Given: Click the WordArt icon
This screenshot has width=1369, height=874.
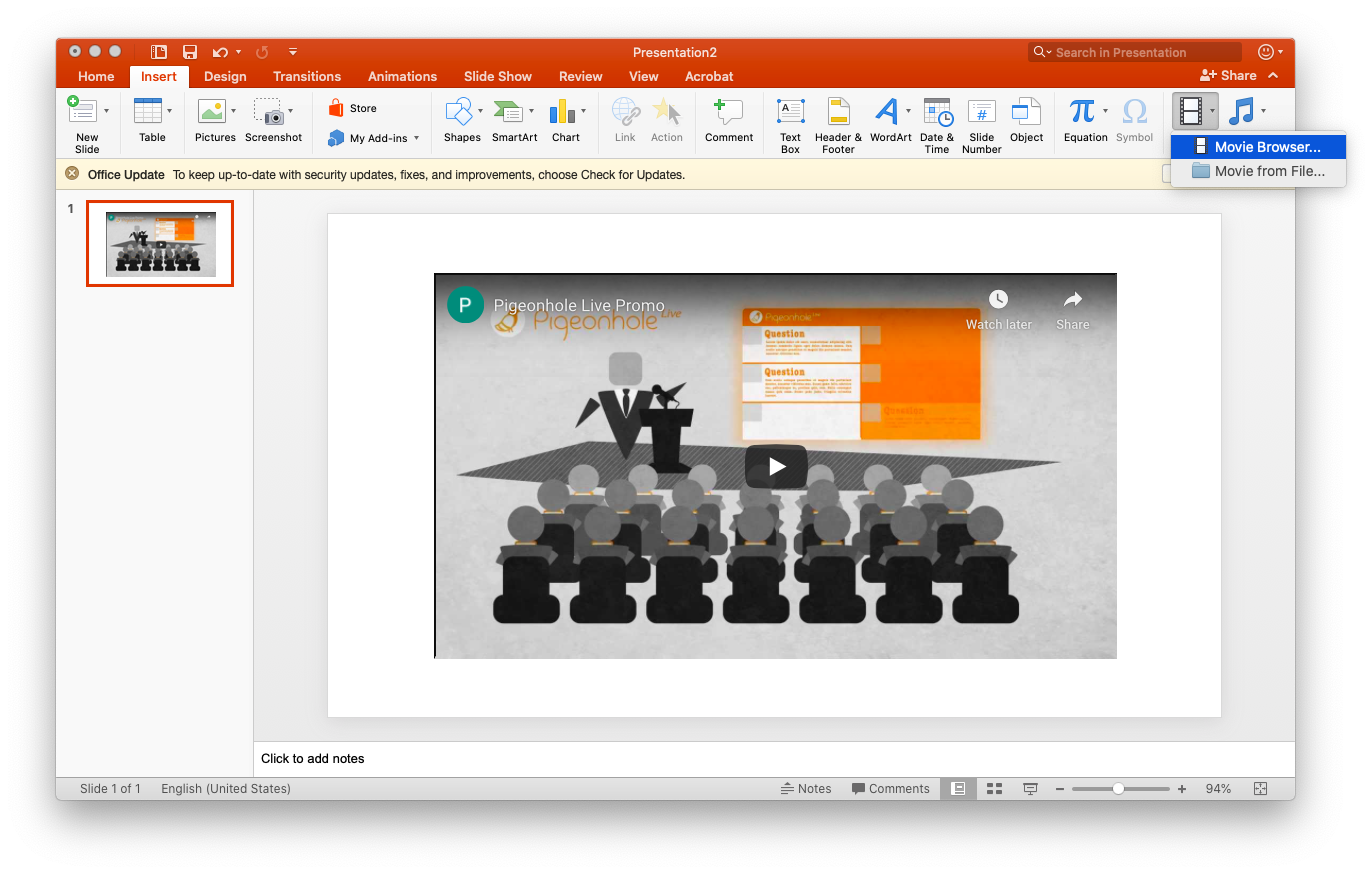Looking at the screenshot, I should point(886,110).
